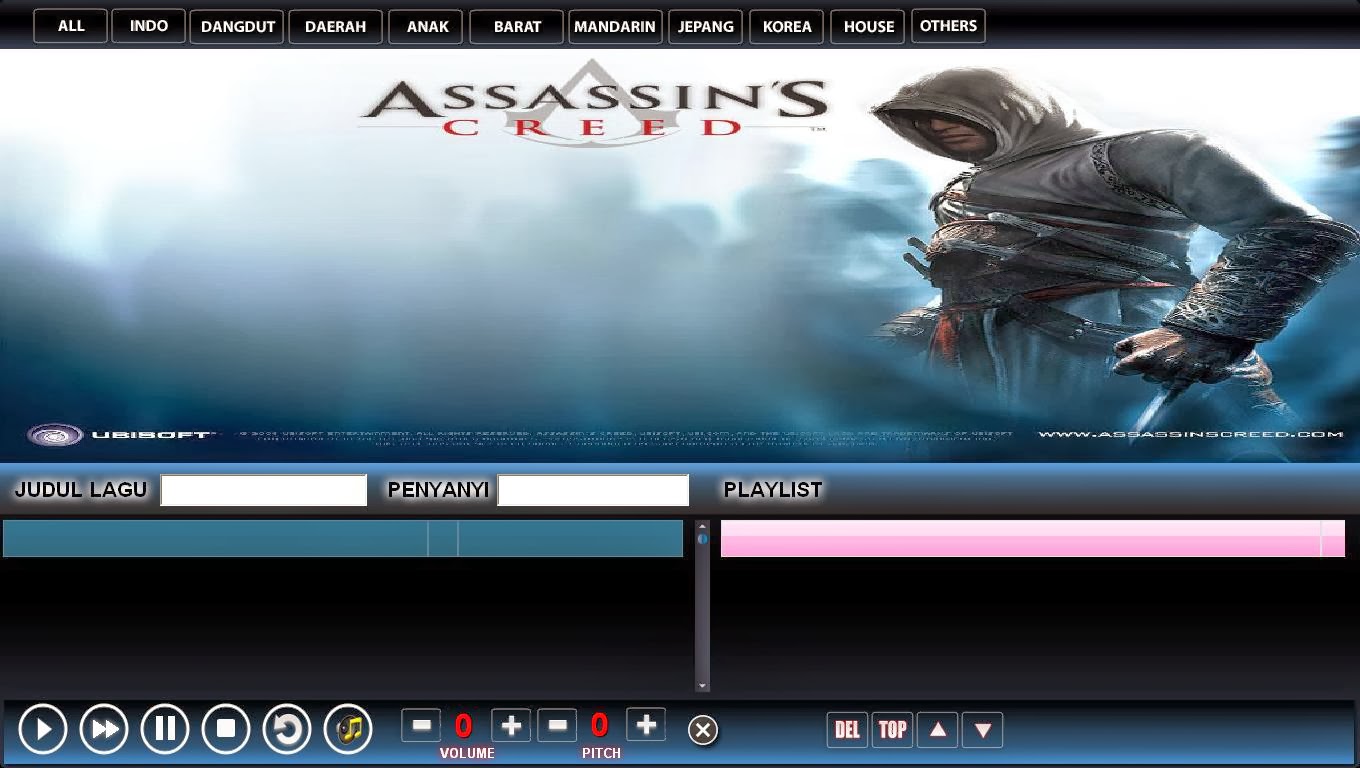Stop playback with the square button
This screenshot has width=1360, height=768.
pos(226,728)
